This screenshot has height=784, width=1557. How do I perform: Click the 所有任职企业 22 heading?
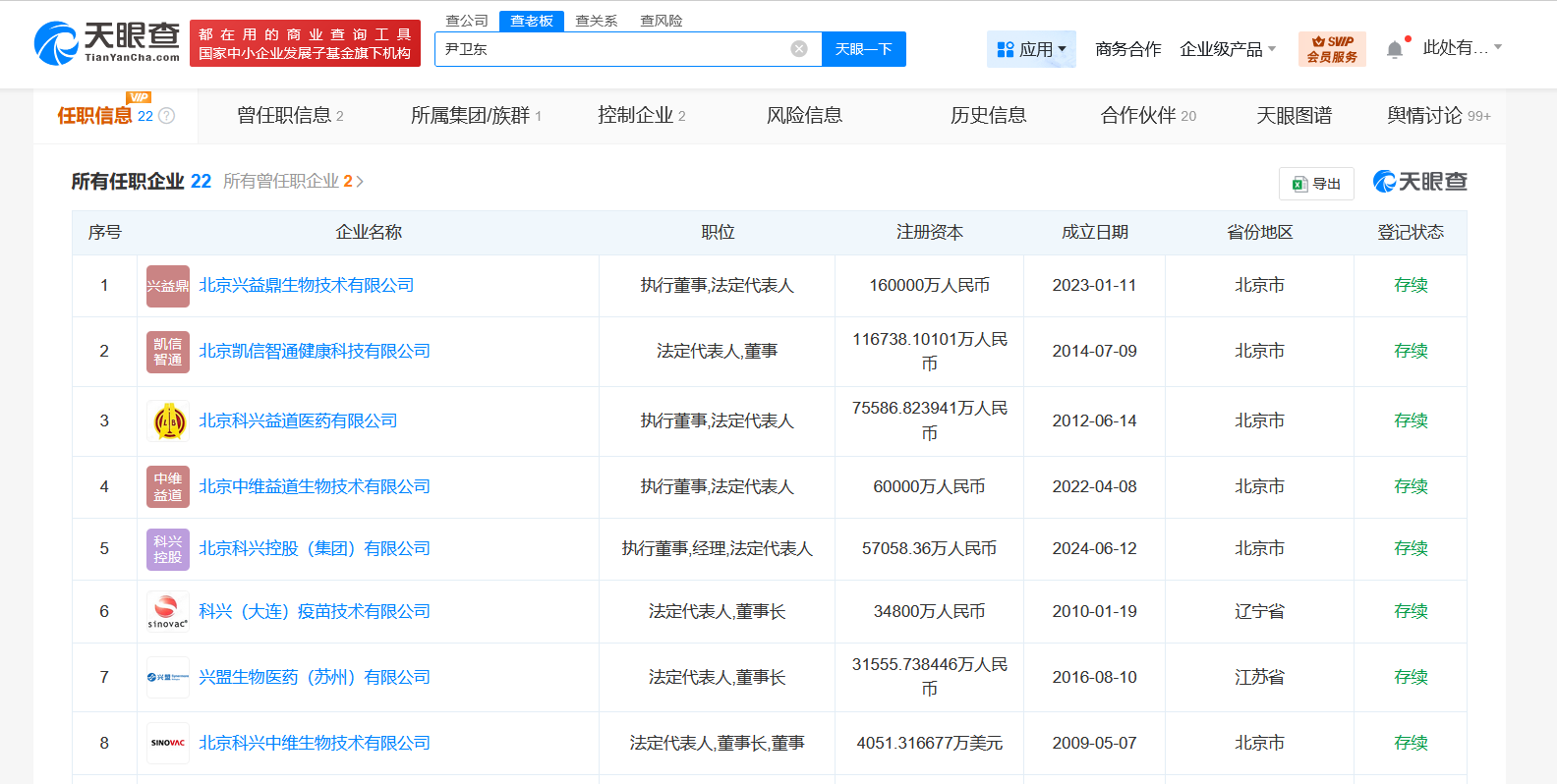point(142,182)
